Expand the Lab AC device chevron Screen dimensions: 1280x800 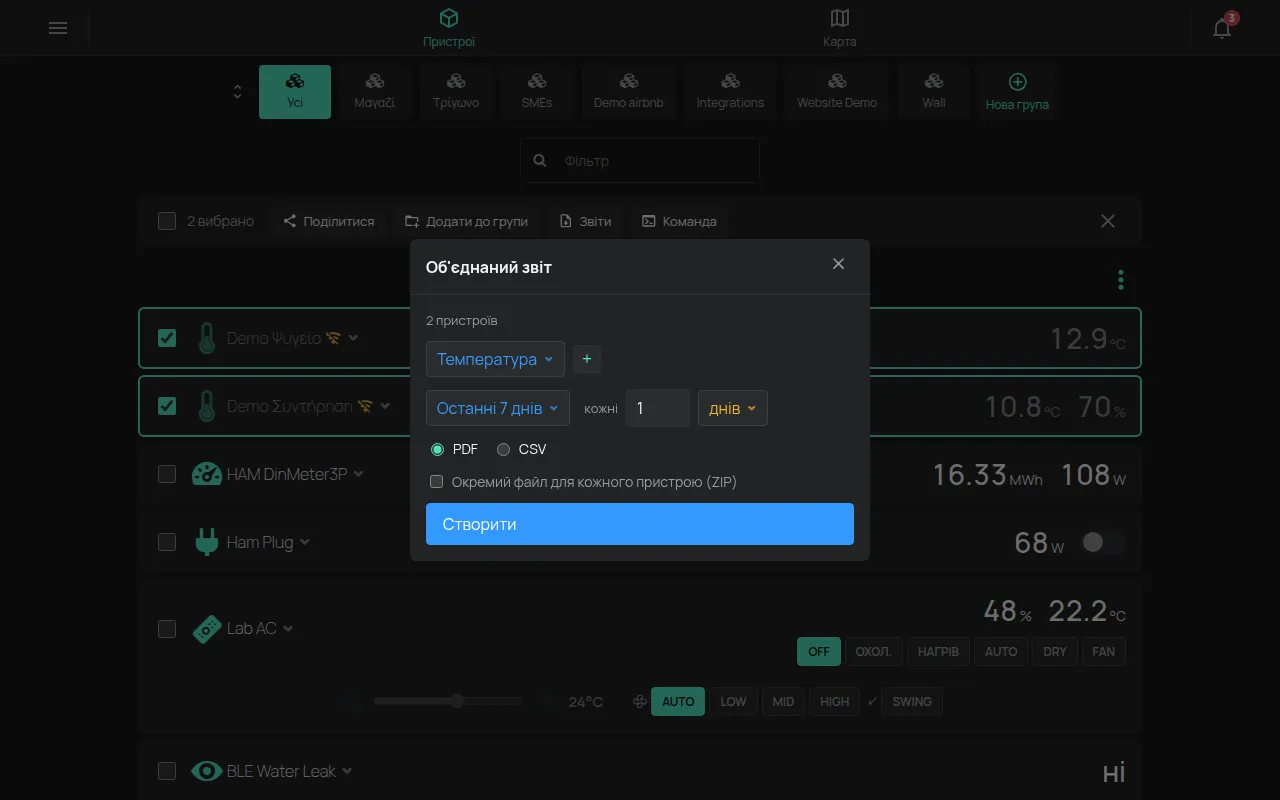288,629
